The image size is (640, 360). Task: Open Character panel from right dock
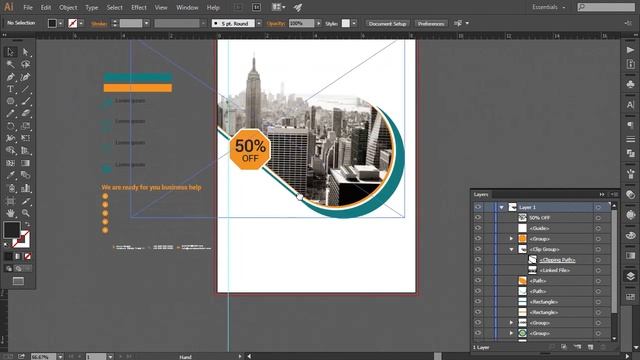[x=630, y=105]
